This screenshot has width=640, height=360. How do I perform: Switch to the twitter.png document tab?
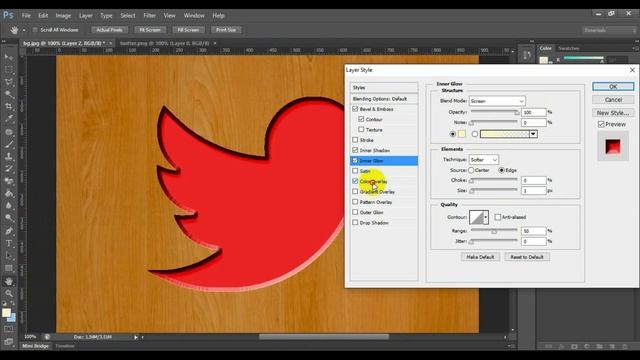pos(164,43)
